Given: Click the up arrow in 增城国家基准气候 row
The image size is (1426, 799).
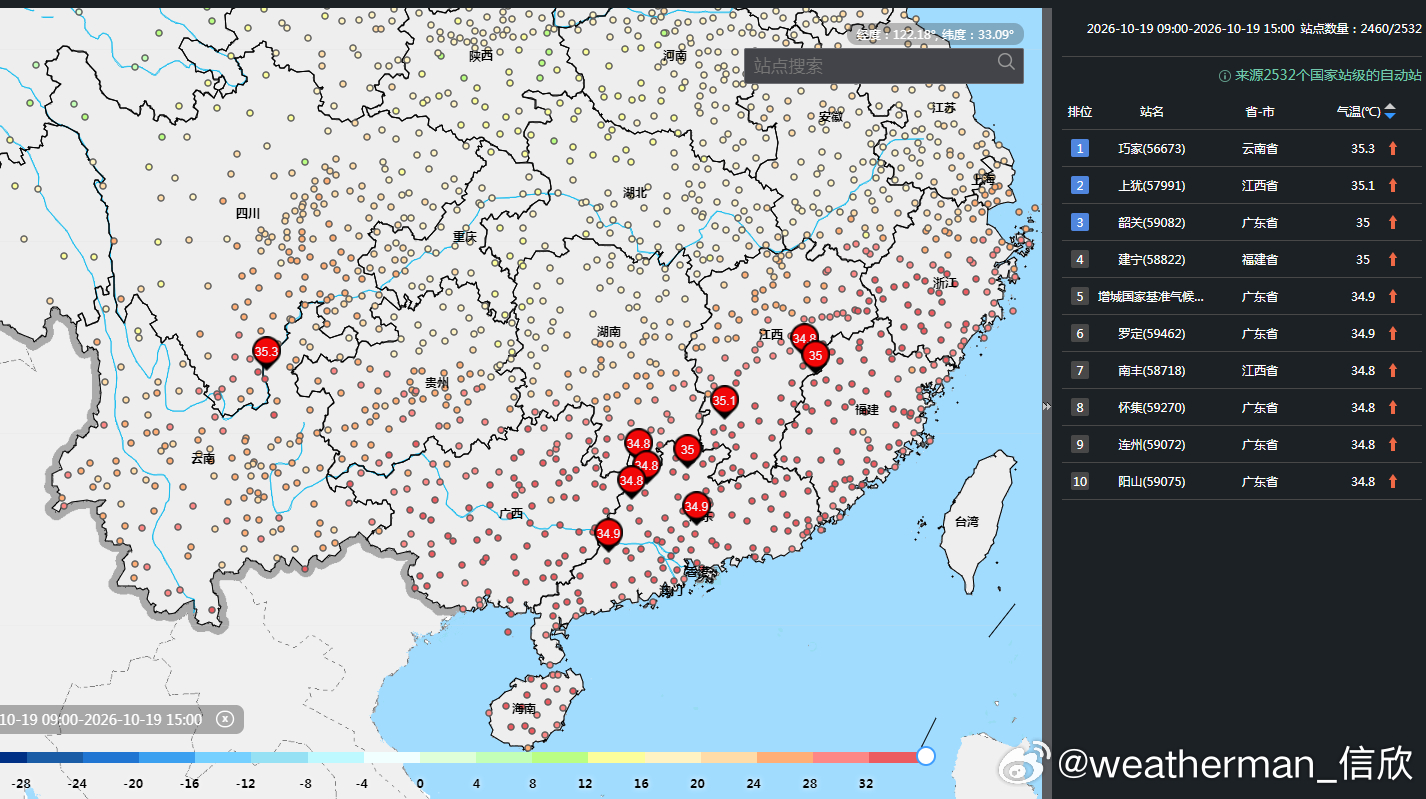Looking at the screenshot, I should tap(1392, 296).
